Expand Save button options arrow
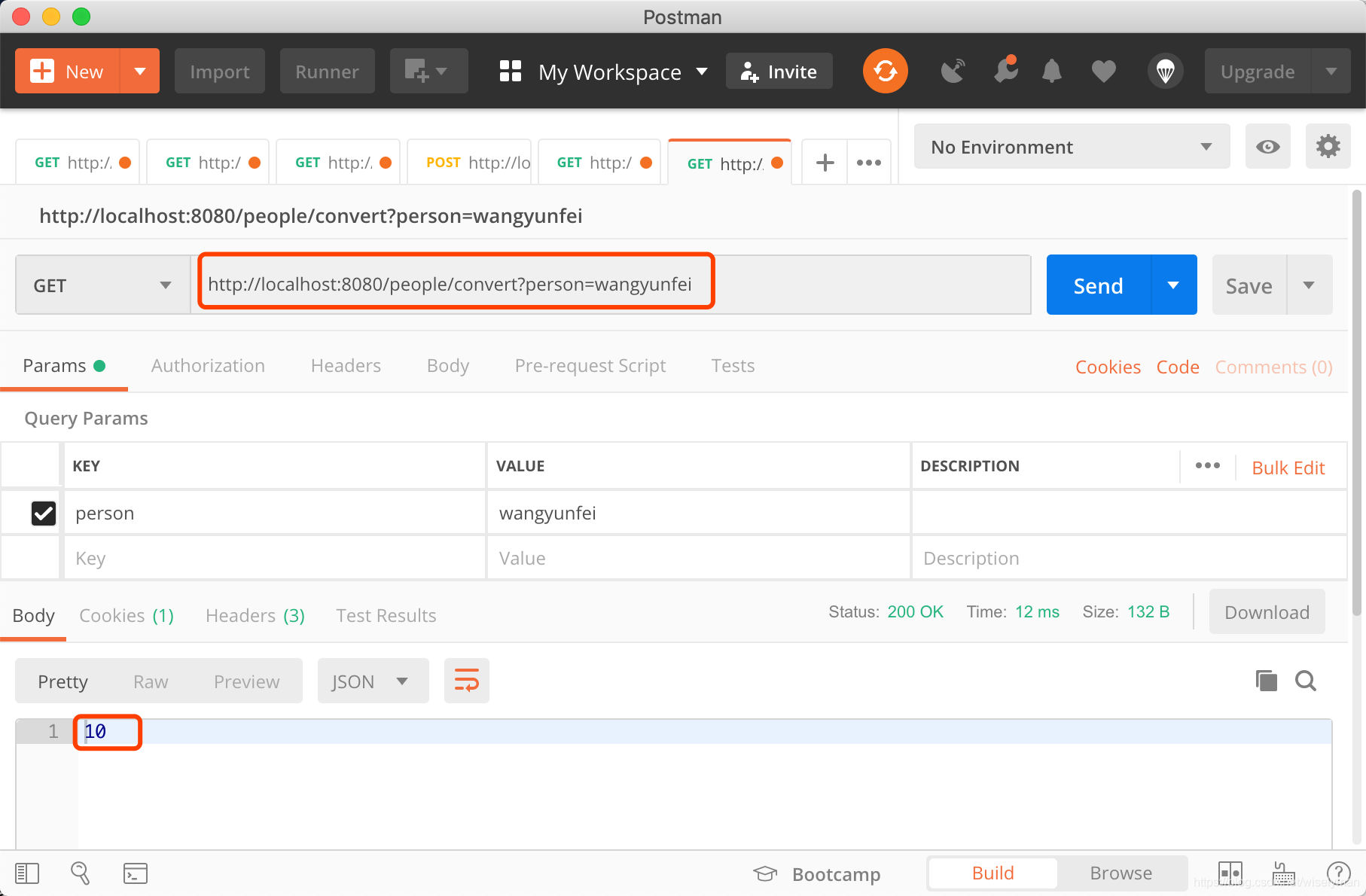Viewport: 1366px width, 896px height. [x=1309, y=285]
